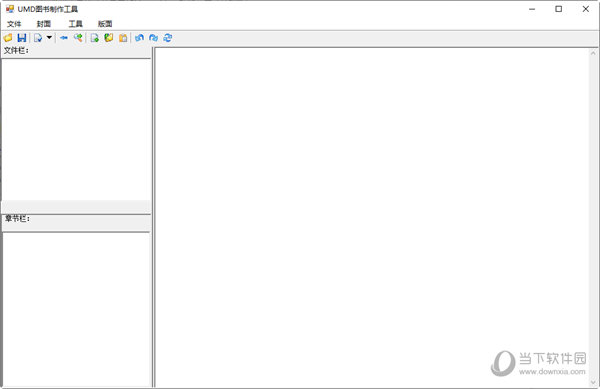The image size is (600, 389).
Task: Open the 工具 menu
Action: pyautogui.click(x=75, y=24)
